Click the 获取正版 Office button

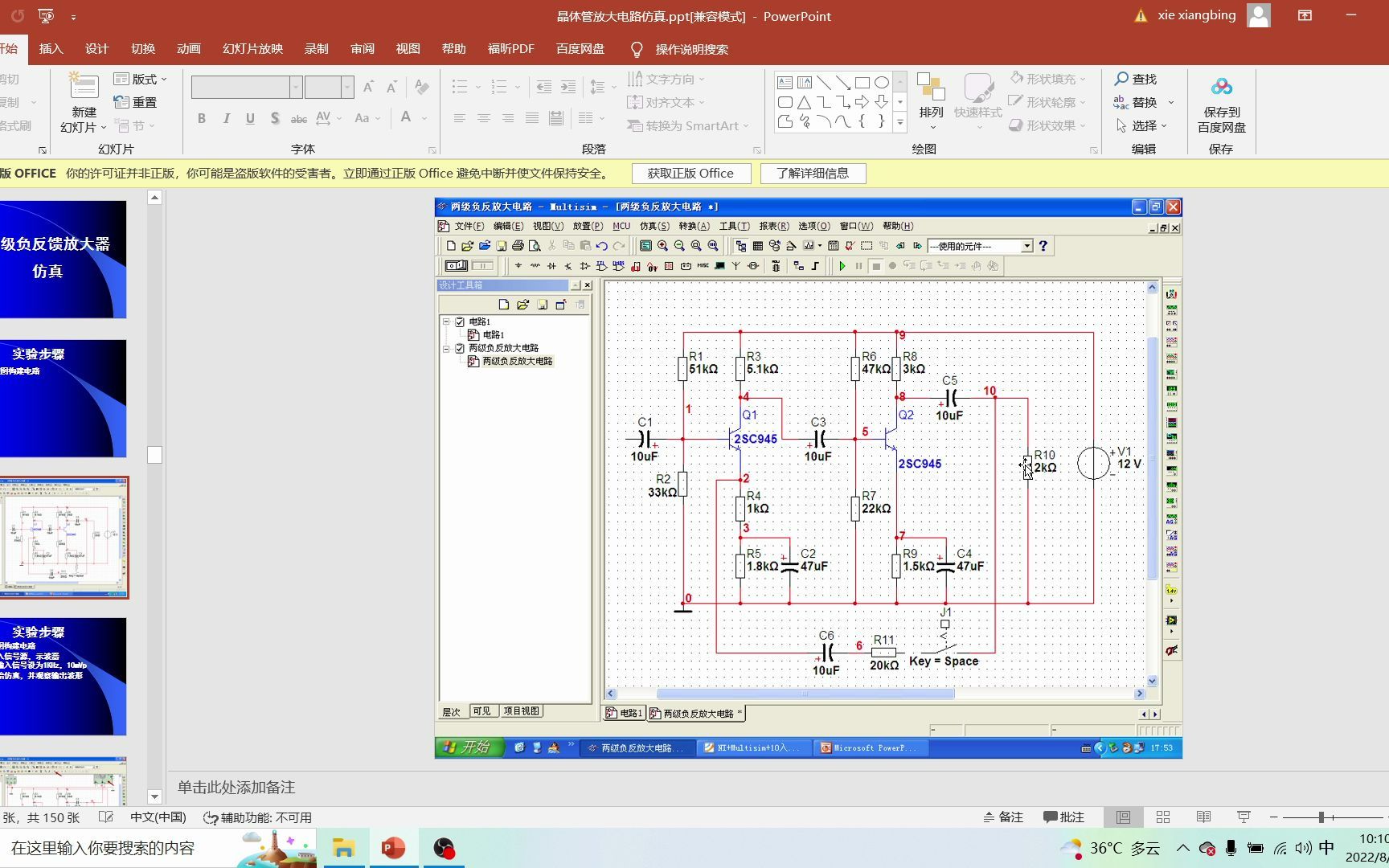(x=690, y=174)
